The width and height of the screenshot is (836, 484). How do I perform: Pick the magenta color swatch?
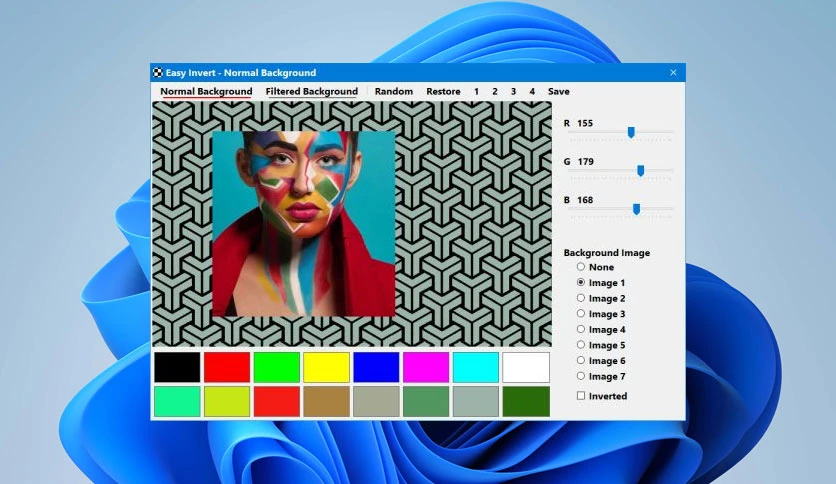(x=426, y=367)
